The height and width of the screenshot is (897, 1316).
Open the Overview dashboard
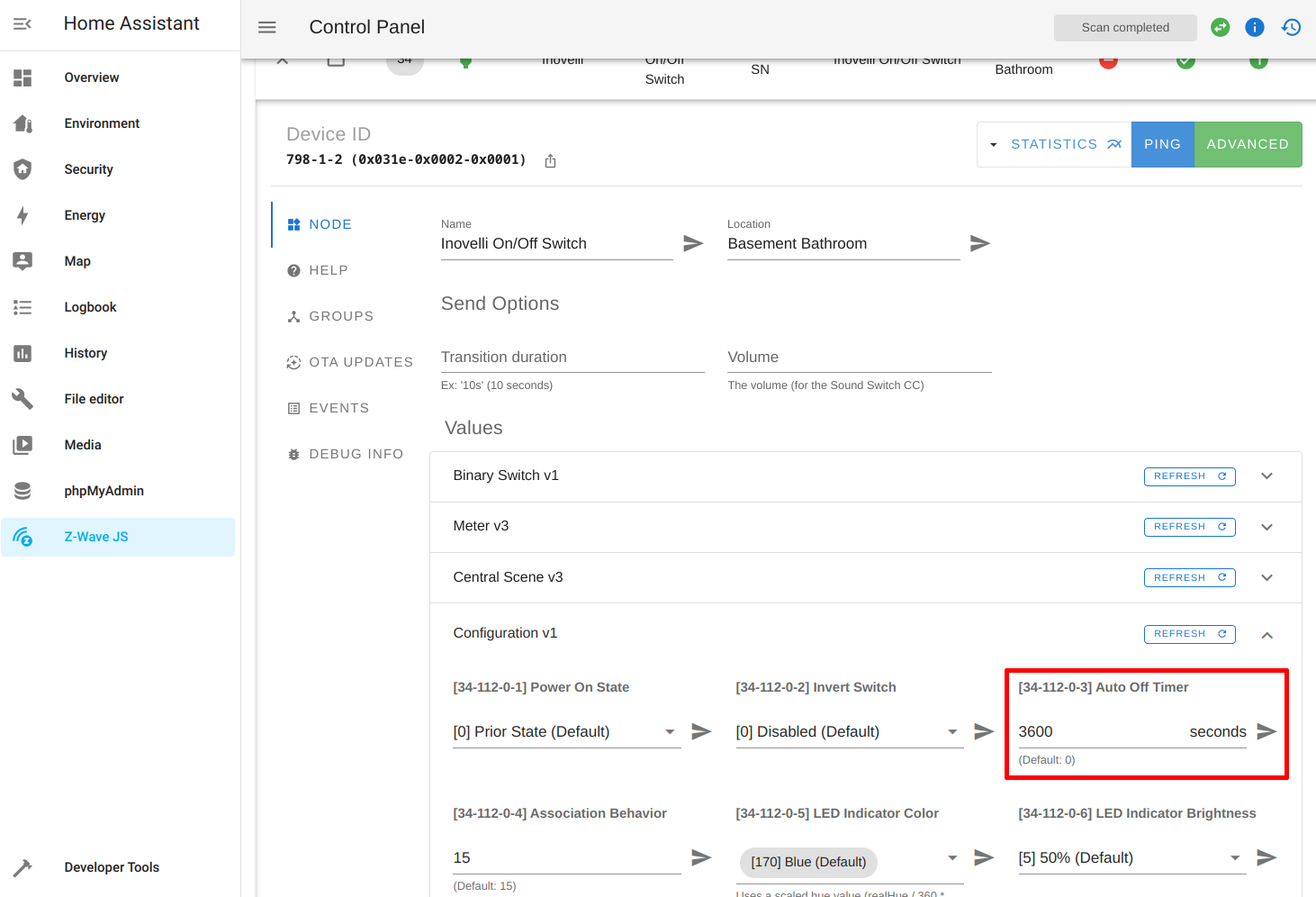118,77
